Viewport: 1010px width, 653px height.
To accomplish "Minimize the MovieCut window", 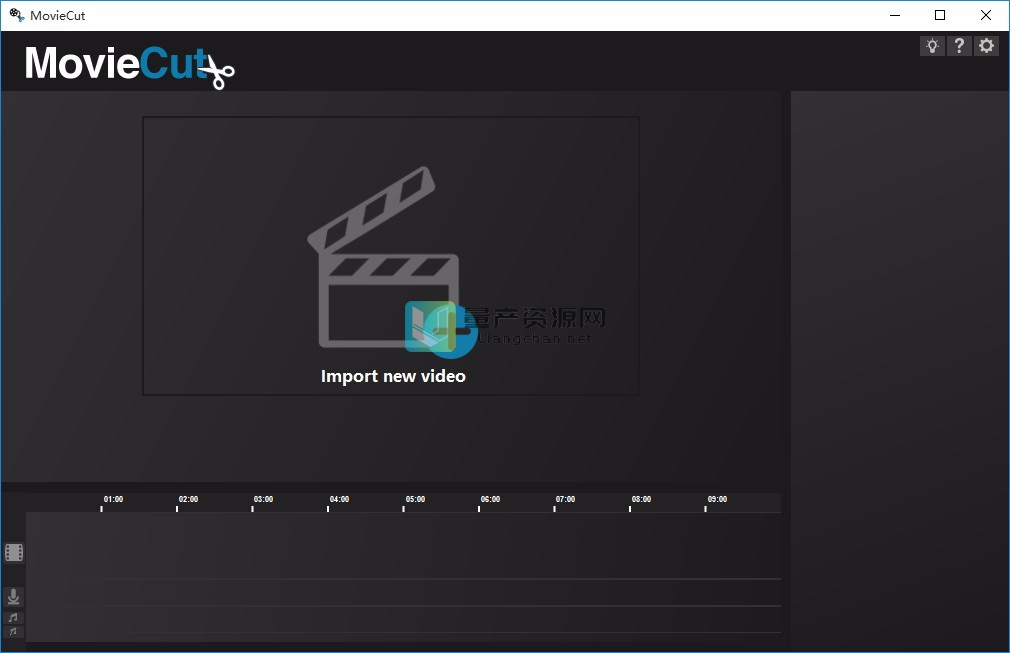I will (895, 15).
